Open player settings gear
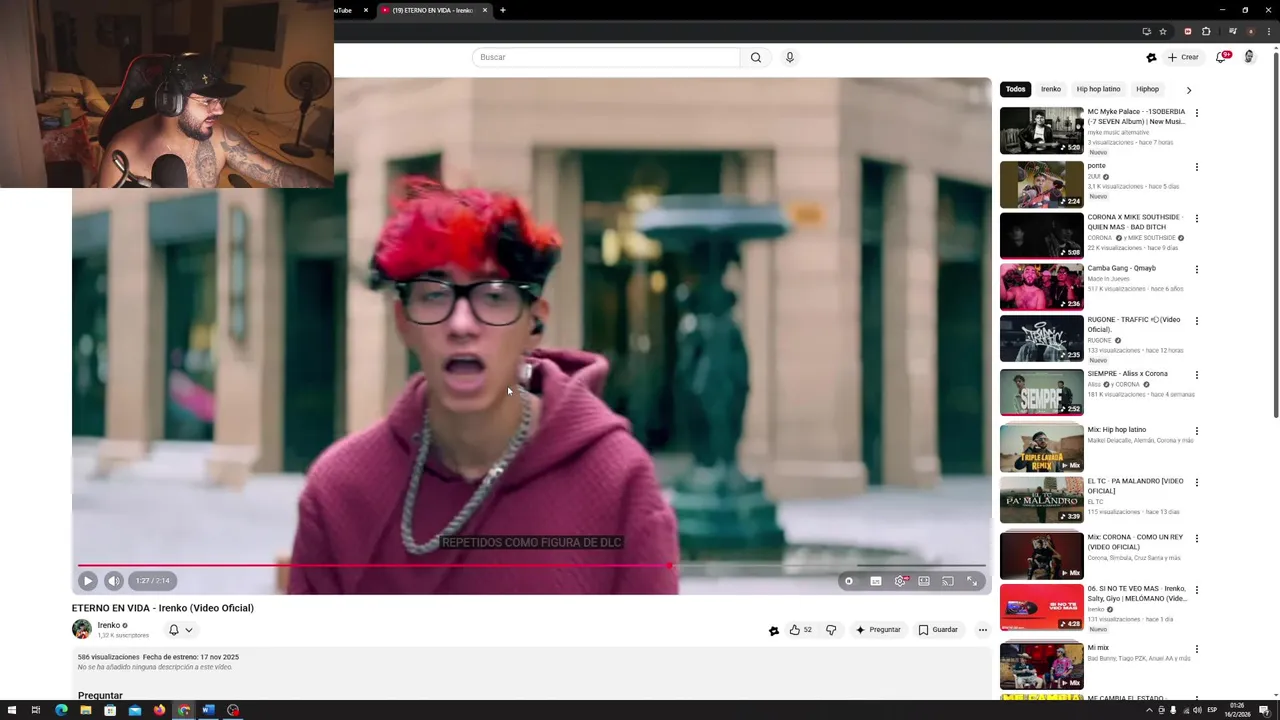Screen dimensions: 1280x720 pos(901,581)
